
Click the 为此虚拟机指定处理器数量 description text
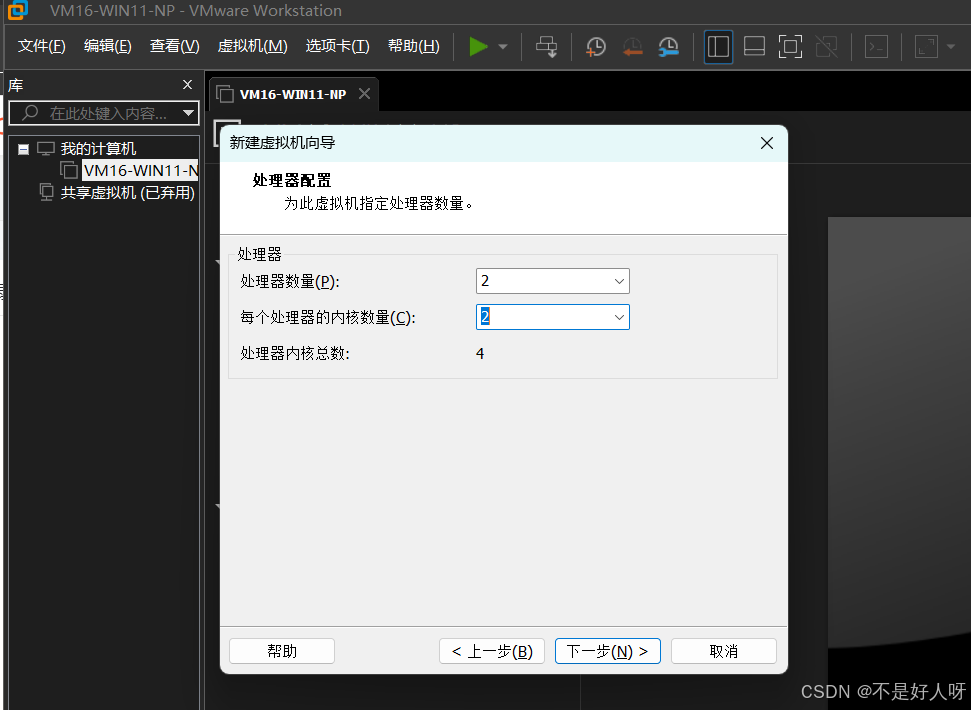[378, 203]
